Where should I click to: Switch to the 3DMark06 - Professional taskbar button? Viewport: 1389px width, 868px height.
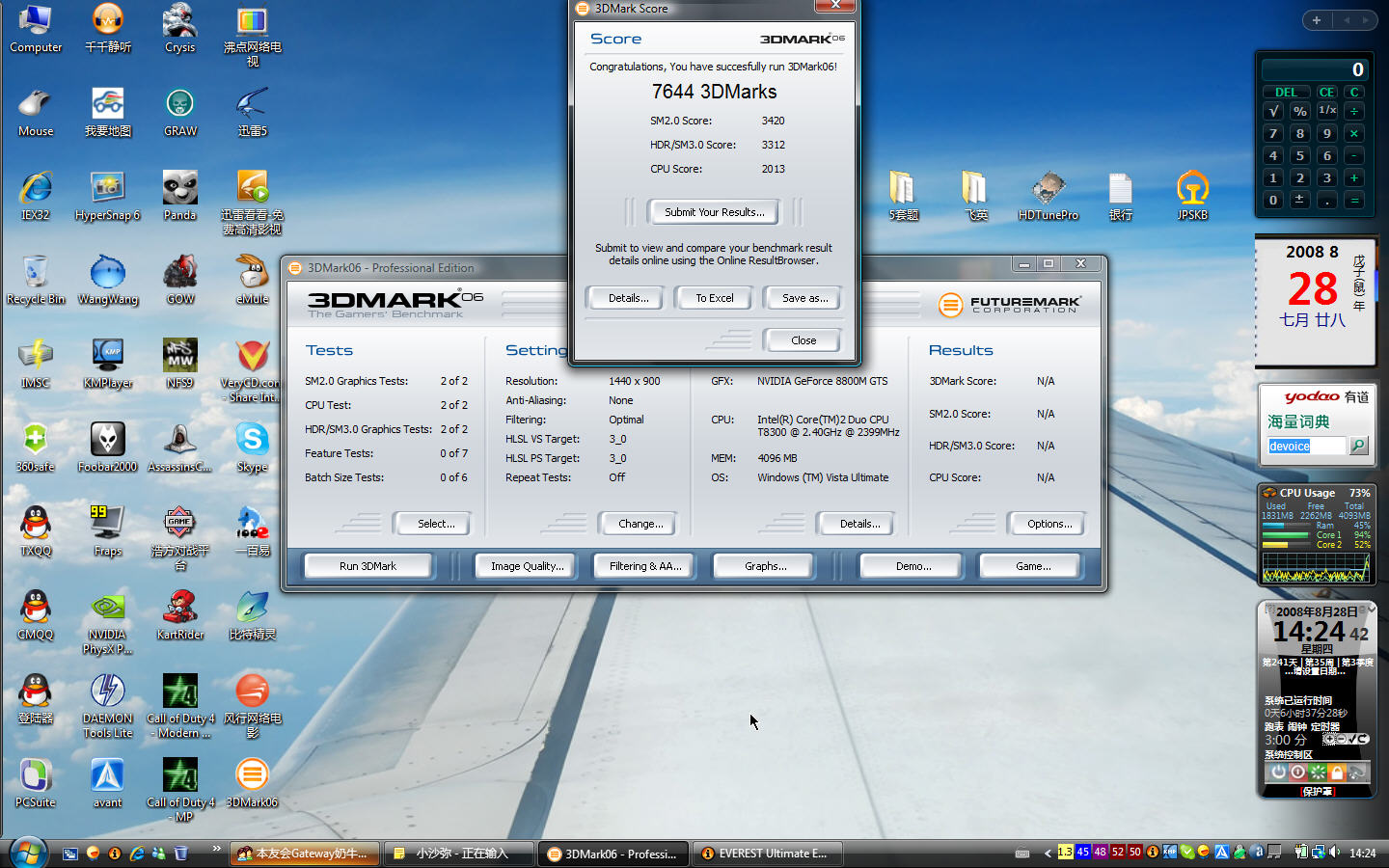point(613,854)
